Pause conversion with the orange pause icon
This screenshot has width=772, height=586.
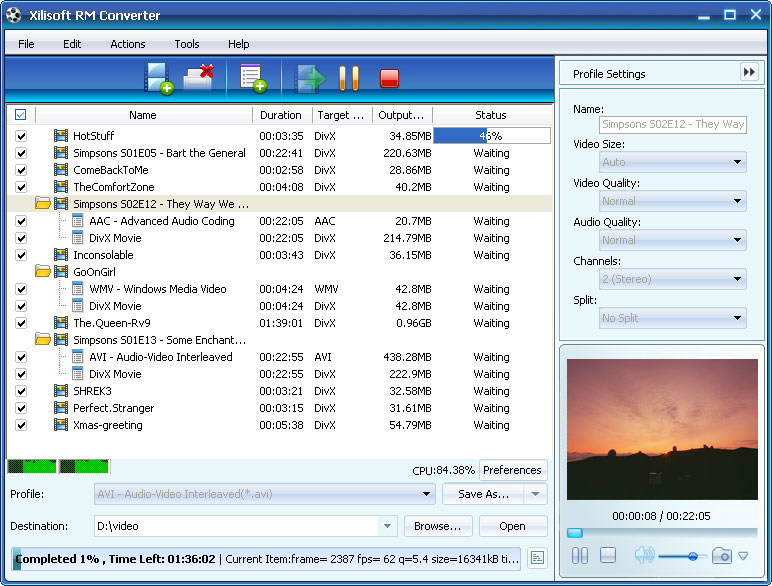(349, 78)
